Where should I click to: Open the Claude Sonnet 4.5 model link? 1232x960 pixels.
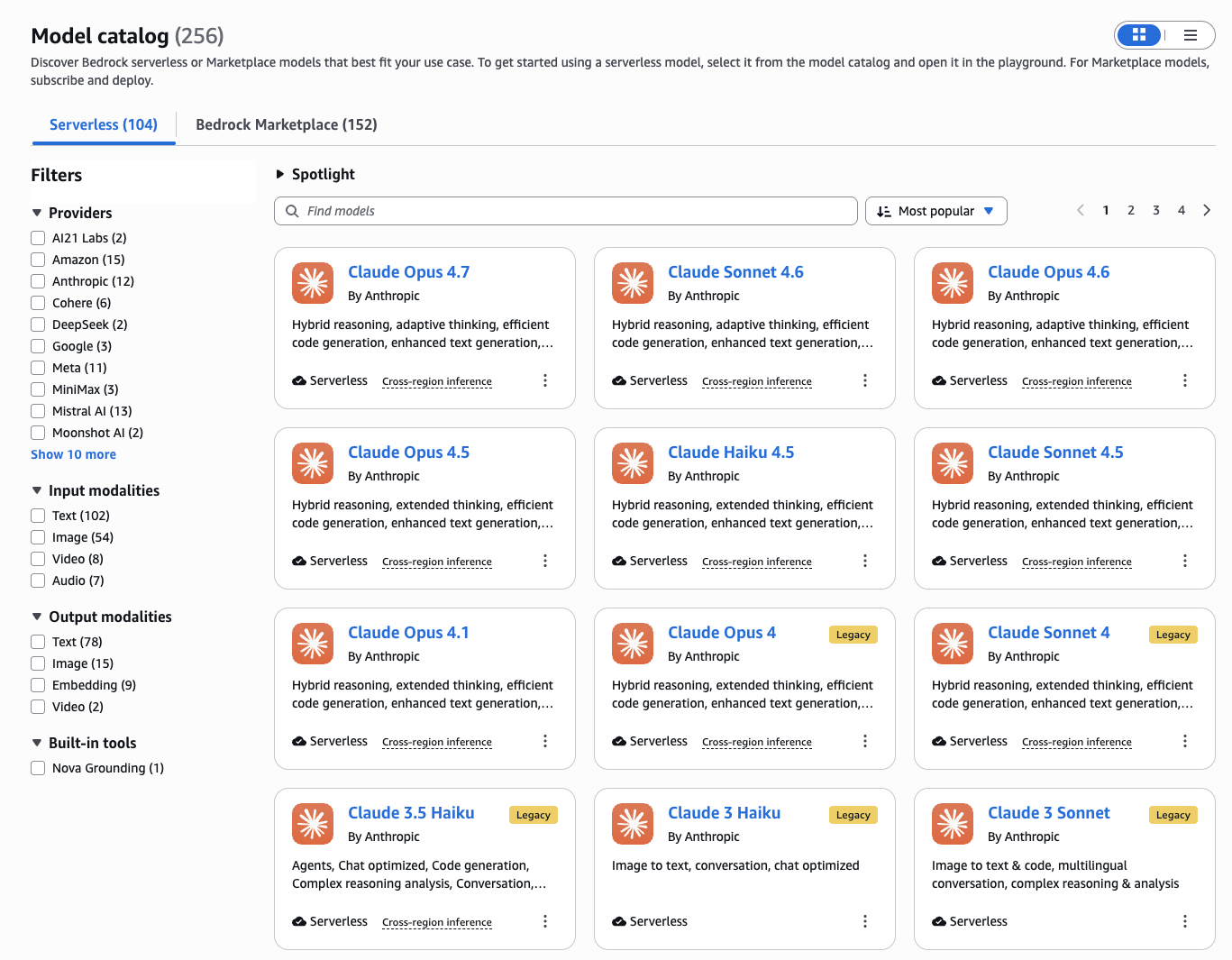pyautogui.click(x=1055, y=453)
